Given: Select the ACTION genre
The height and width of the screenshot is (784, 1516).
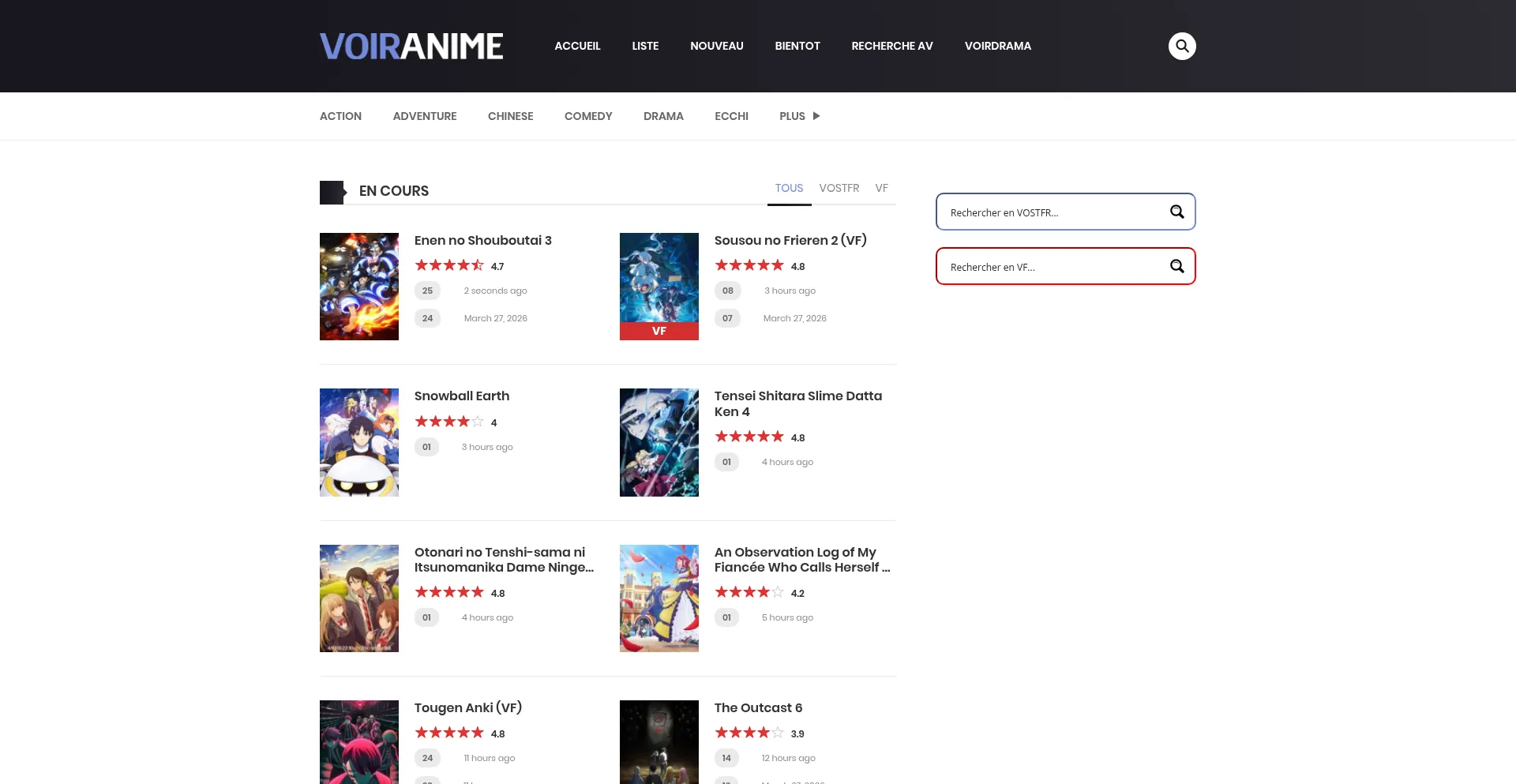Looking at the screenshot, I should click(340, 116).
